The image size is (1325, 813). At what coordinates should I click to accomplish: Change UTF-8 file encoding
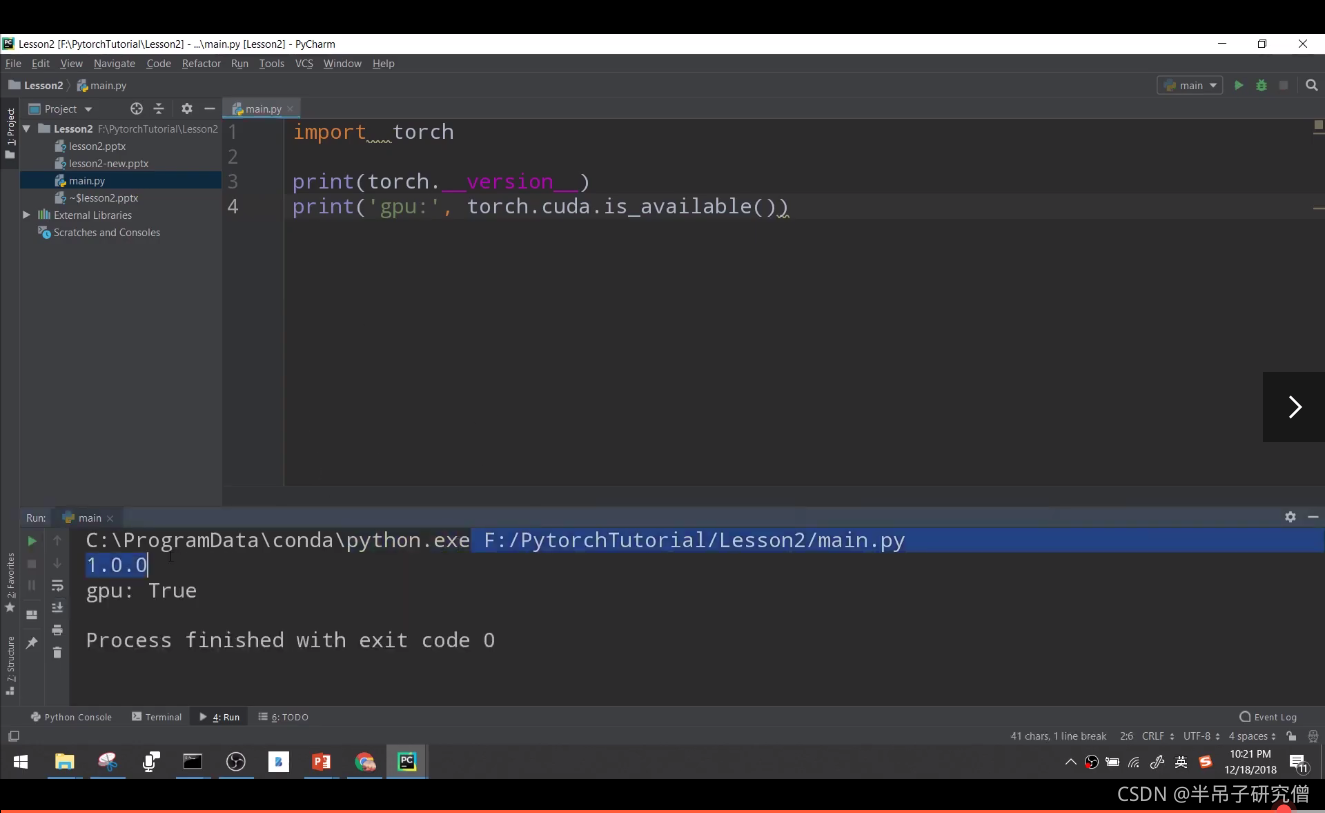coord(1201,736)
